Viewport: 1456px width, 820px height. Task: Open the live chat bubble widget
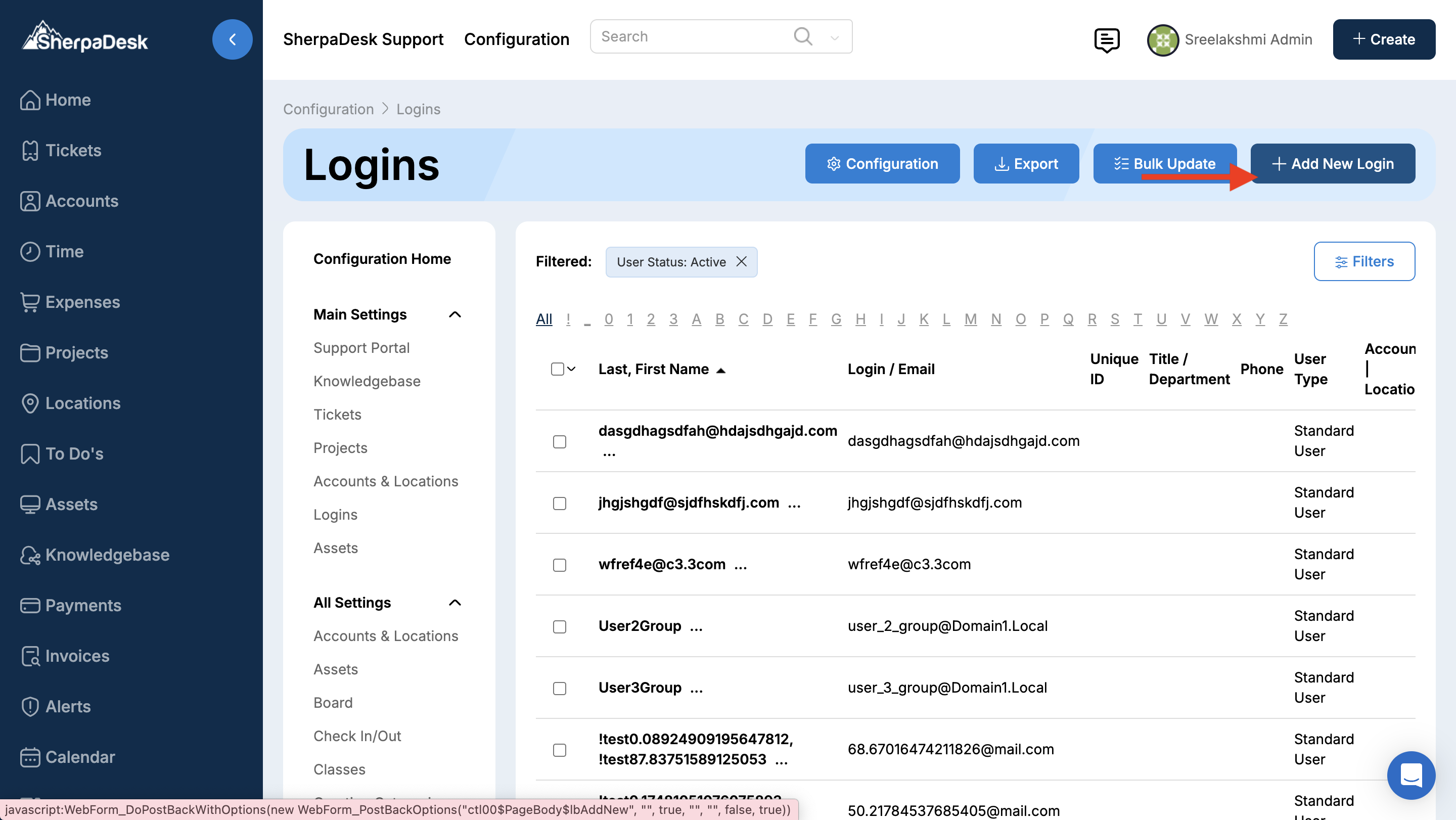click(x=1411, y=775)
